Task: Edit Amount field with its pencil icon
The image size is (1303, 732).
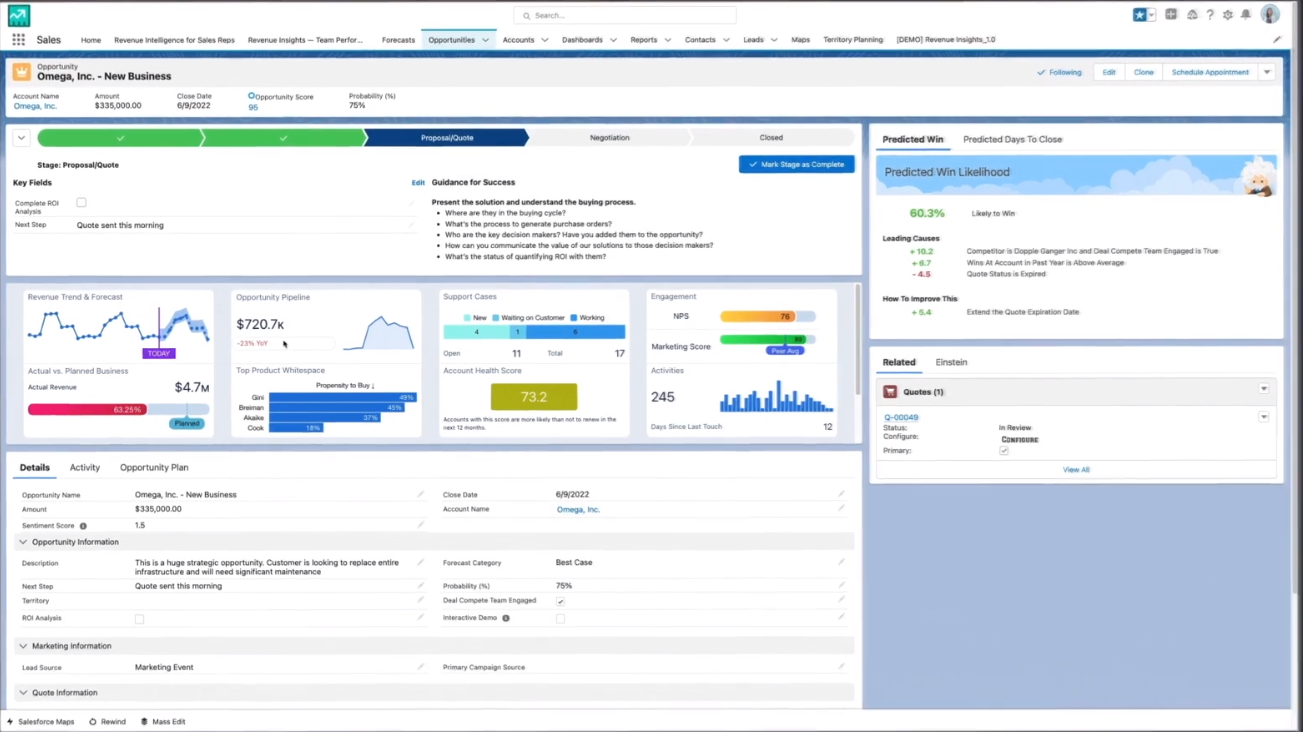Action: tap(421, 509)
